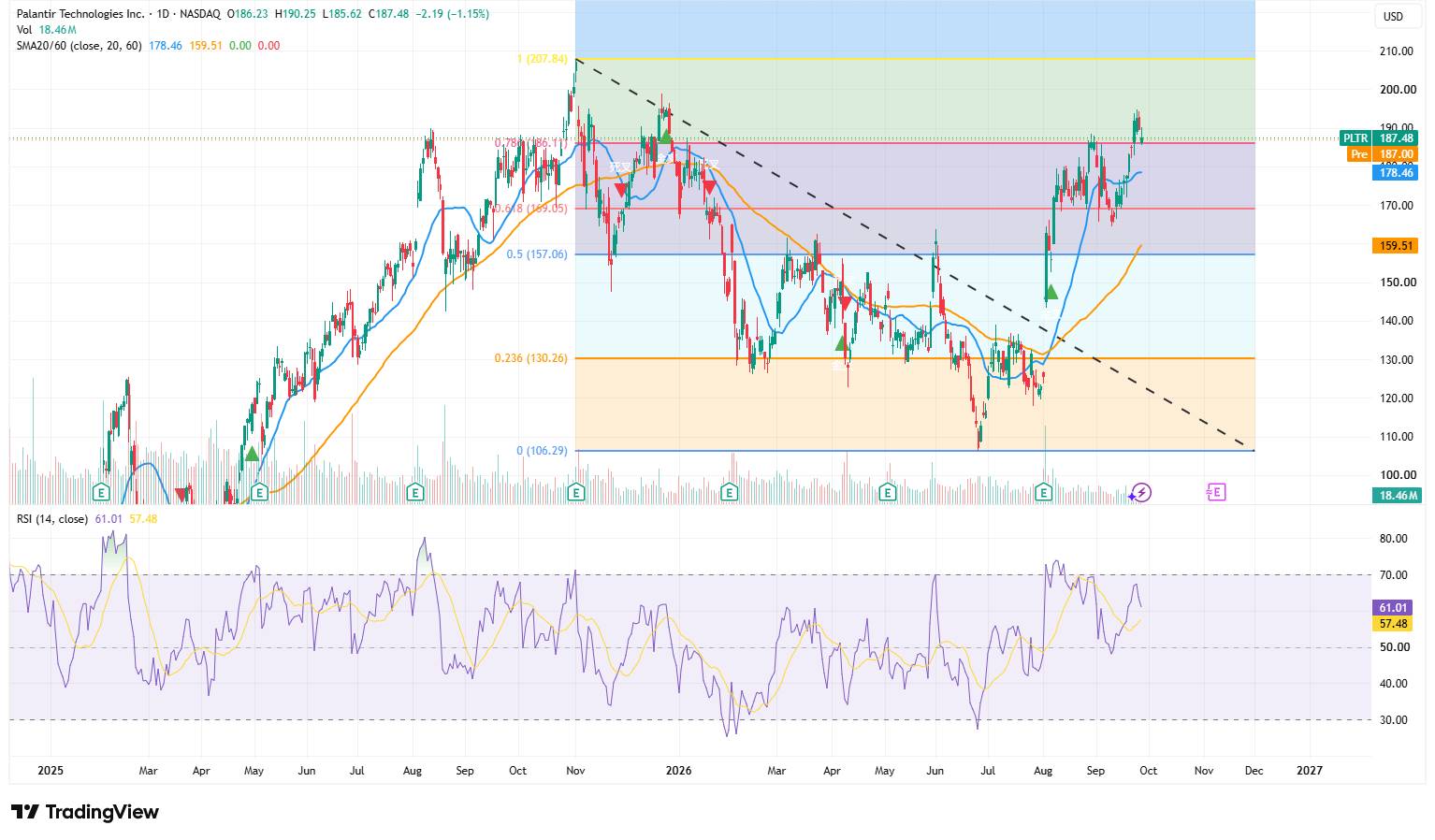Click the Dec label on time axis
The width and height of the screenshot is (1435, 840).
coord(1254,771)
